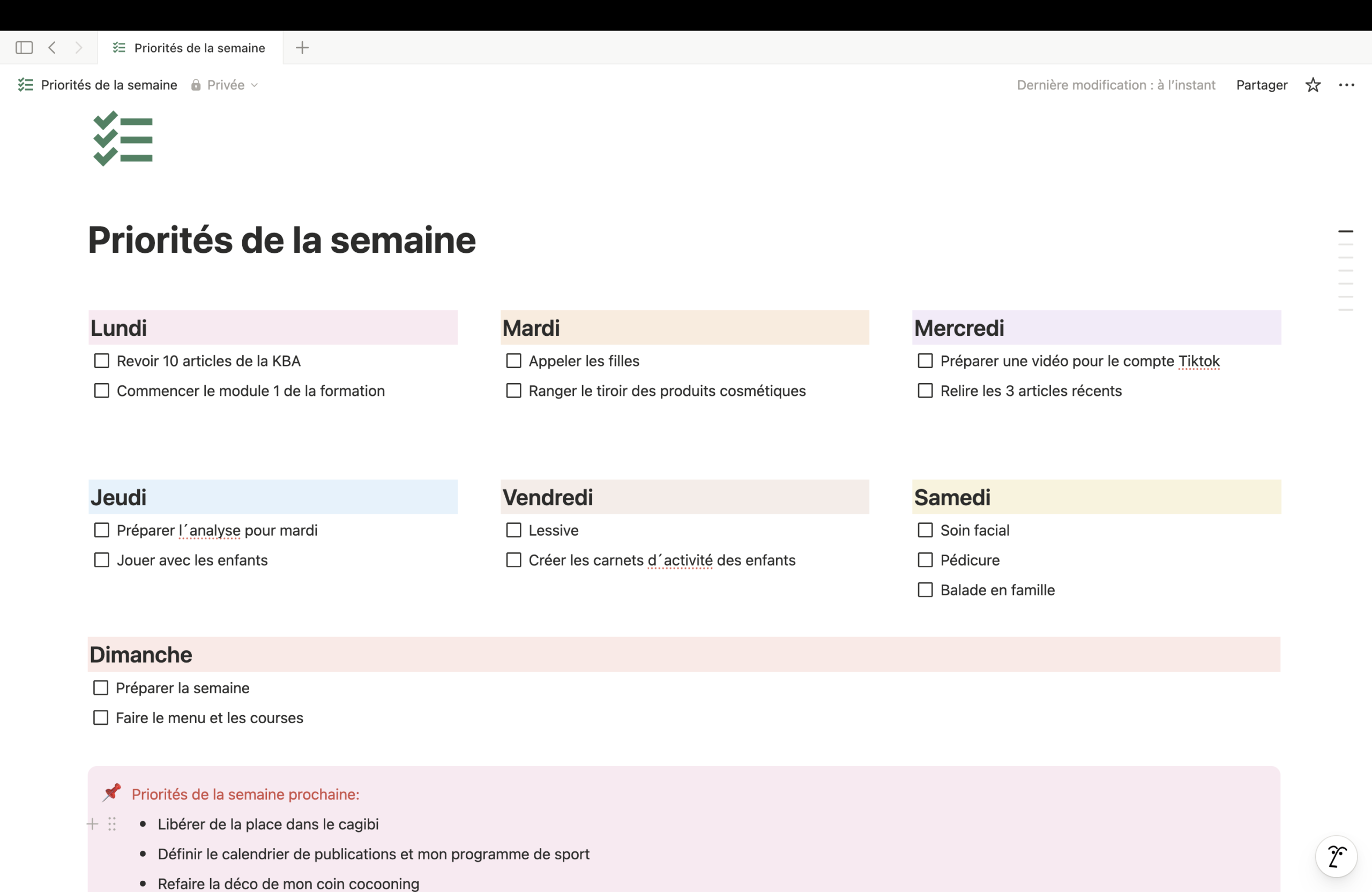Jump using top table-of-contents marker
This screenshot has width=1372, height=892.
pos(1346,231)
